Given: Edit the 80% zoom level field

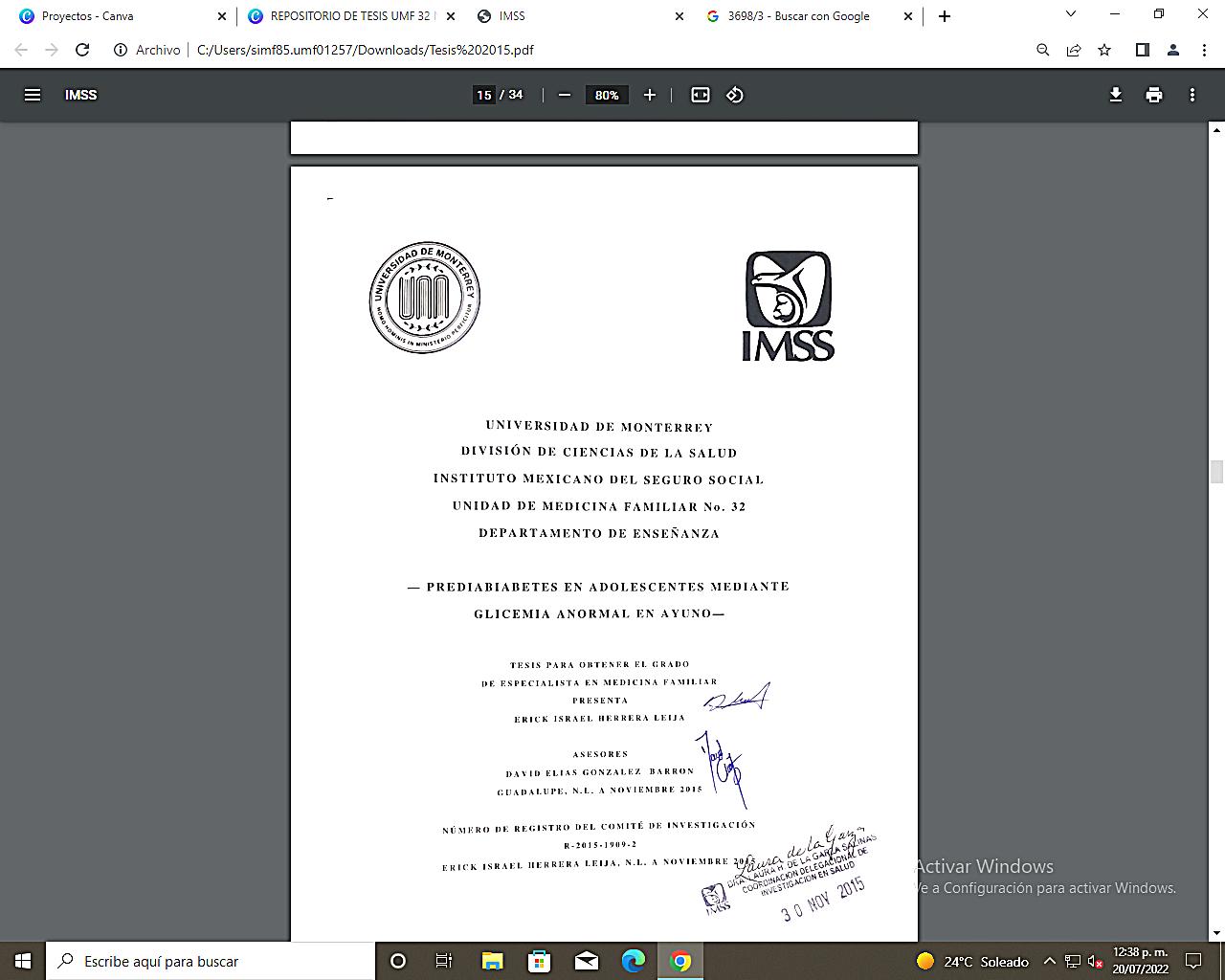Looking at the screenshot, I should point(607,95).
